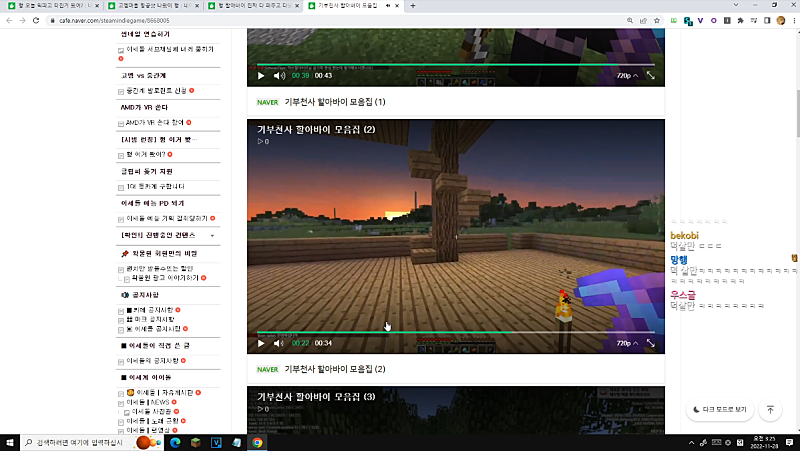The width and height of the screenshot is (800, 451).
Task: Enter fullscreen on the top 00:43 video
Action: coord(651,76)
